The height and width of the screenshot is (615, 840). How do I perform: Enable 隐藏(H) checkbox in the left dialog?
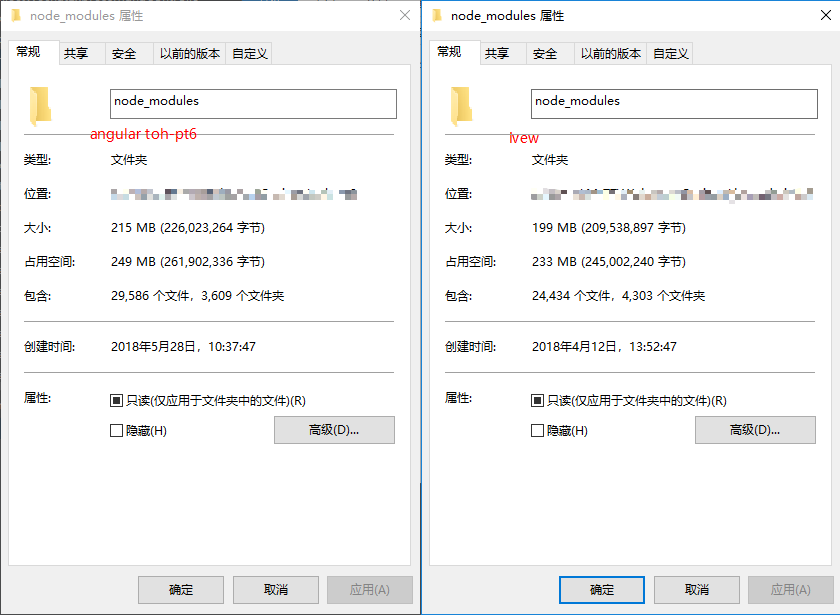116,431
